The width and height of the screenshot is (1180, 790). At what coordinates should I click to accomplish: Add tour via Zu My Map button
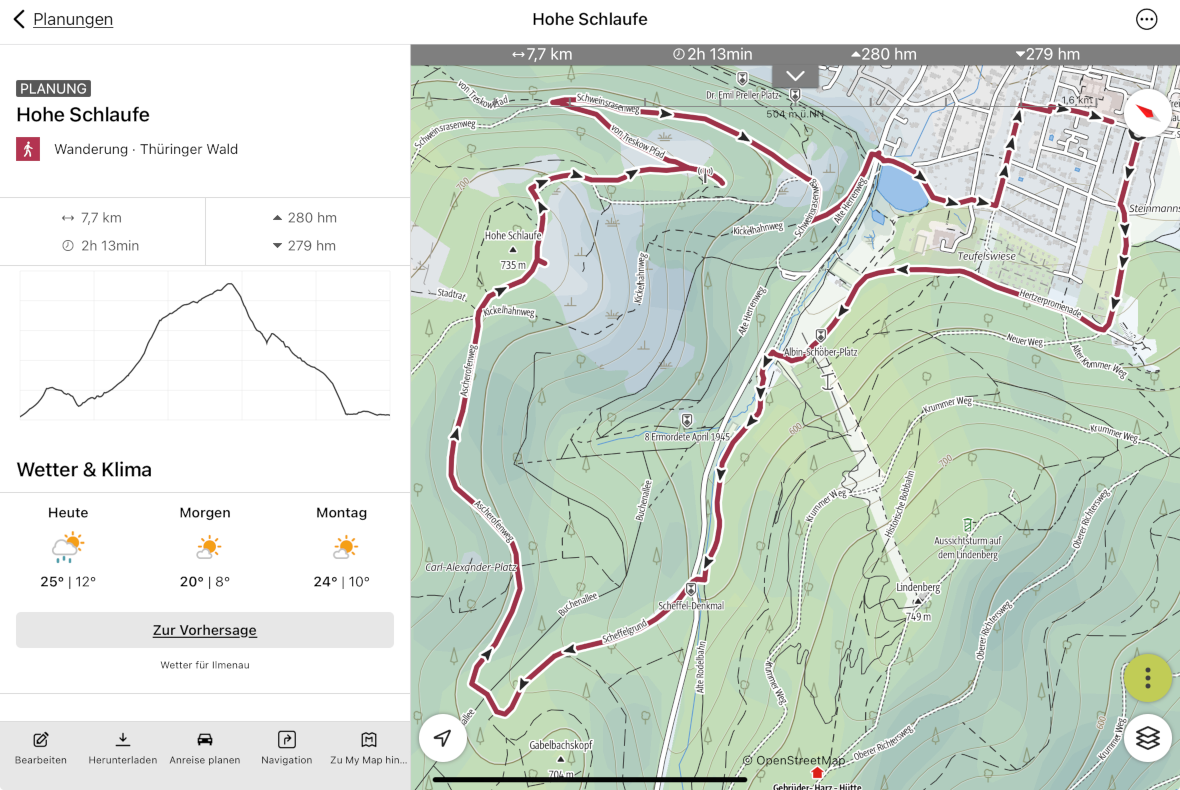click(x=369, y=748)
